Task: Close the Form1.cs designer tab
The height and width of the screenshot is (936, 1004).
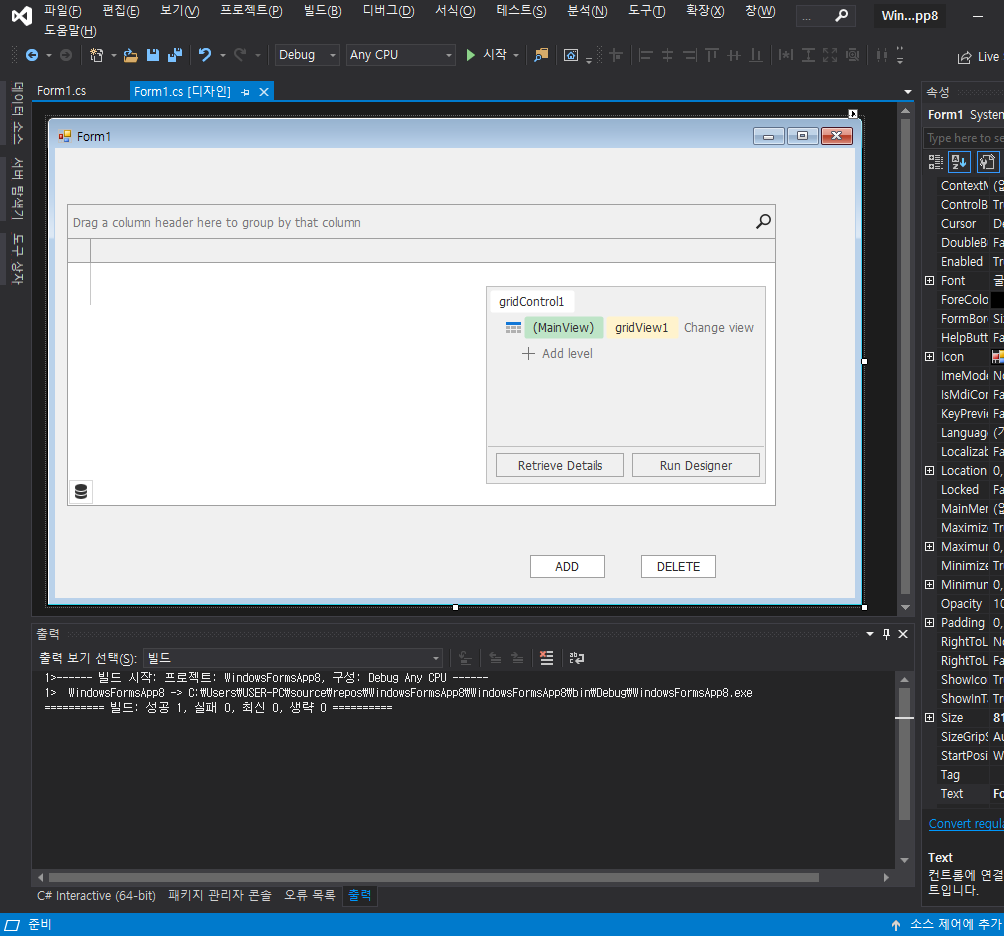Action: tap(264, 92)
